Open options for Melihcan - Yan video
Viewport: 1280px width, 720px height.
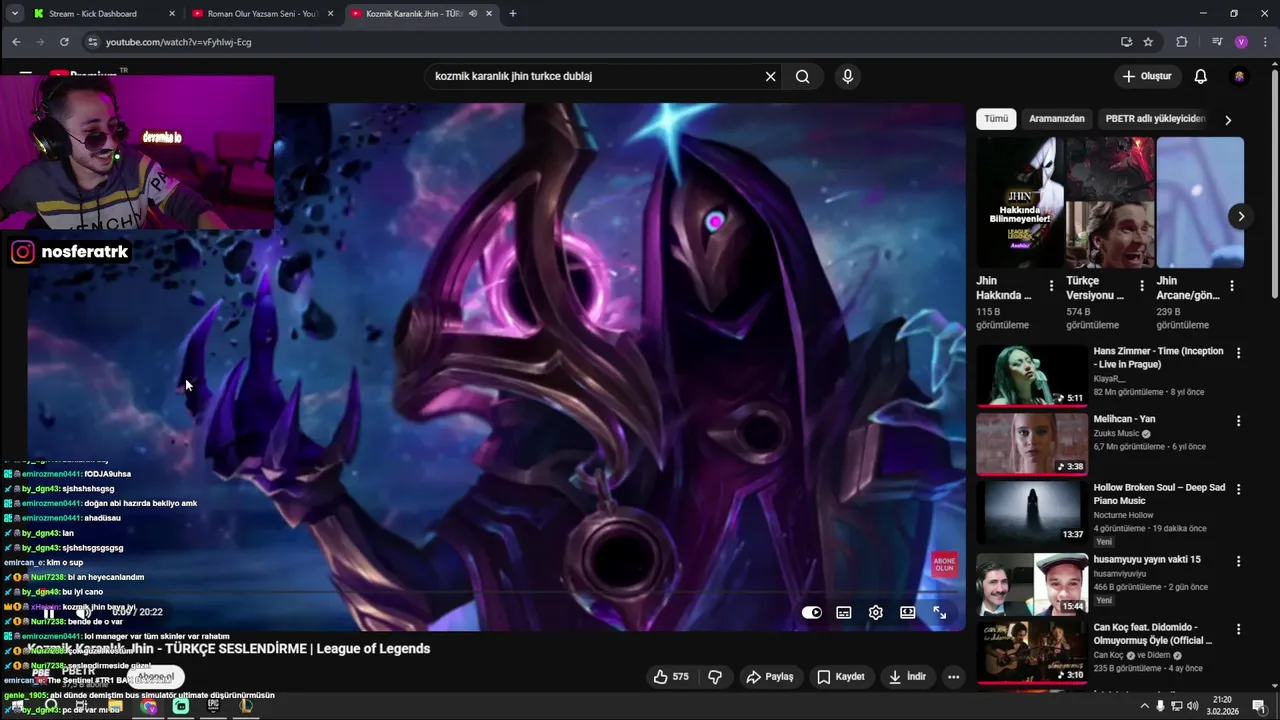click(1238, 421)
